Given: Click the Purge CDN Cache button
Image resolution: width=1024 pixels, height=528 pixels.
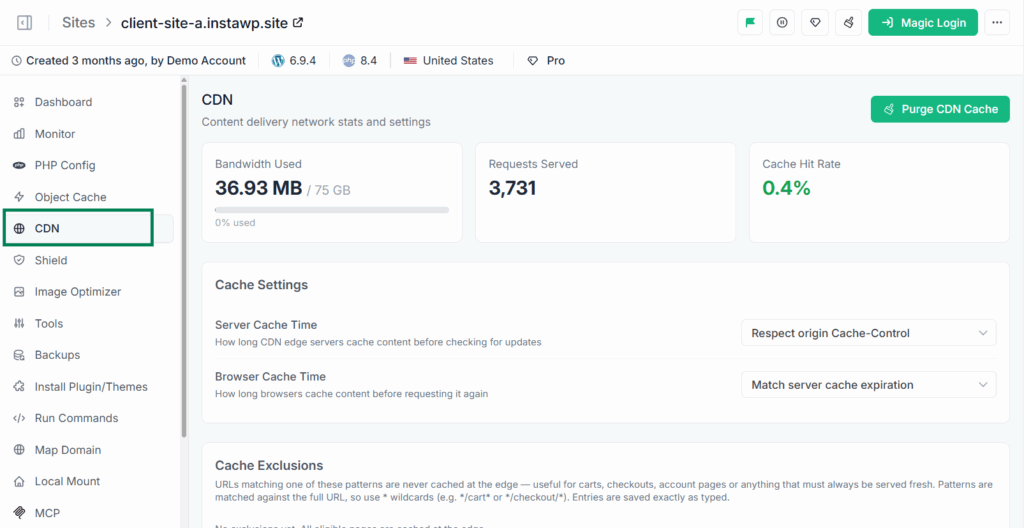Looking at the screenshot, I should pyautogui.click(x=940, y=109).
